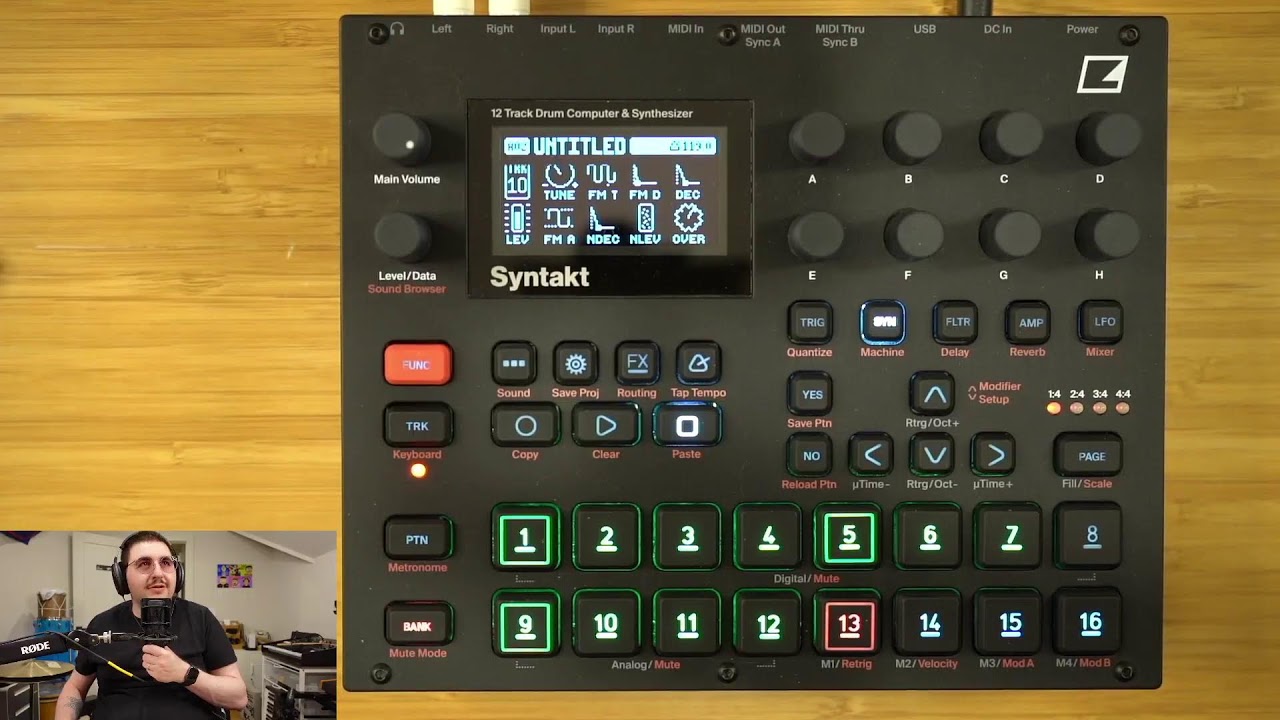Tap the Tap Tempo button
This screenshot has width=1280, height=720.
click(x=698, y=364)
